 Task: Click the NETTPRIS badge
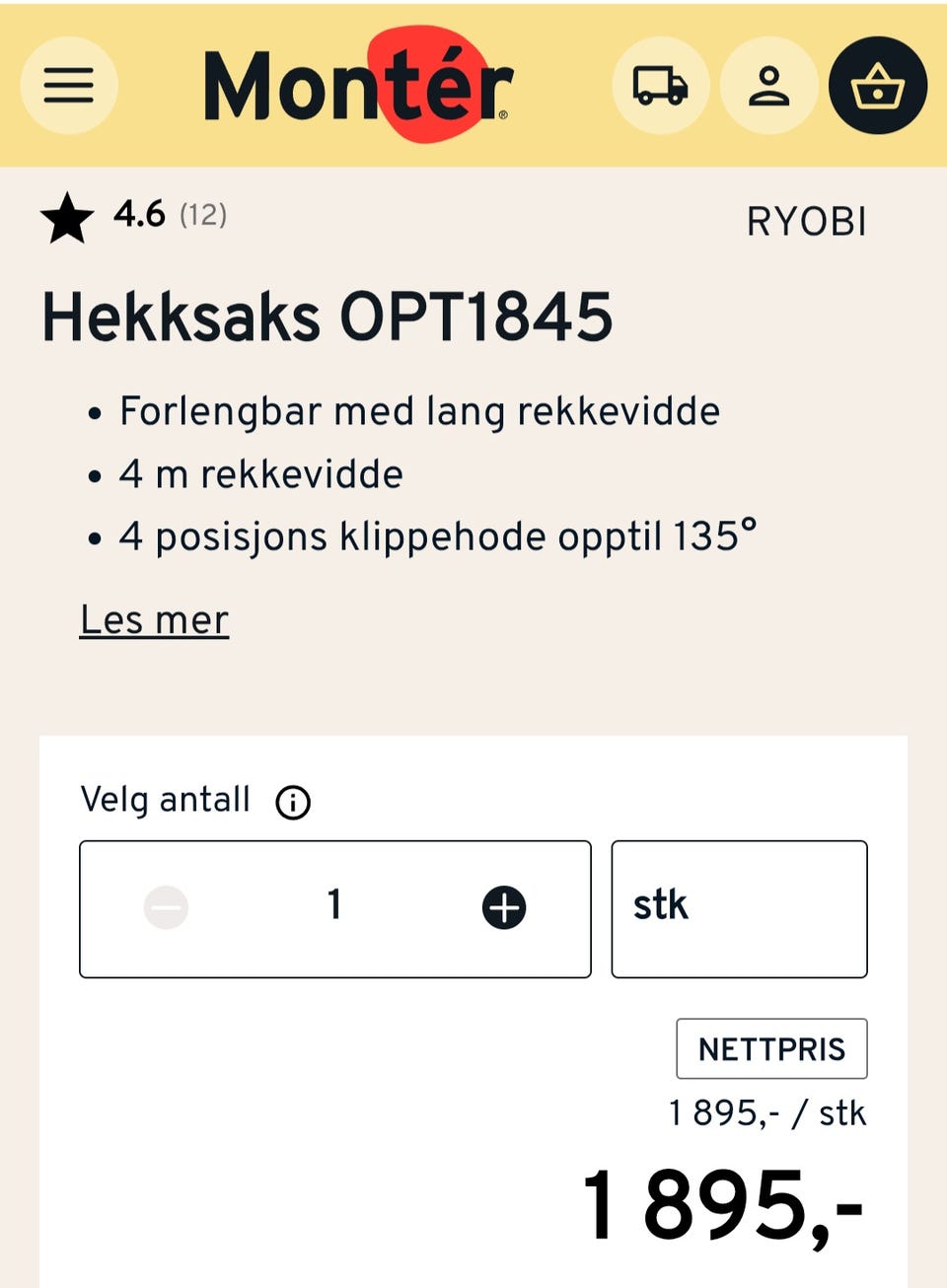(771, 1048)
